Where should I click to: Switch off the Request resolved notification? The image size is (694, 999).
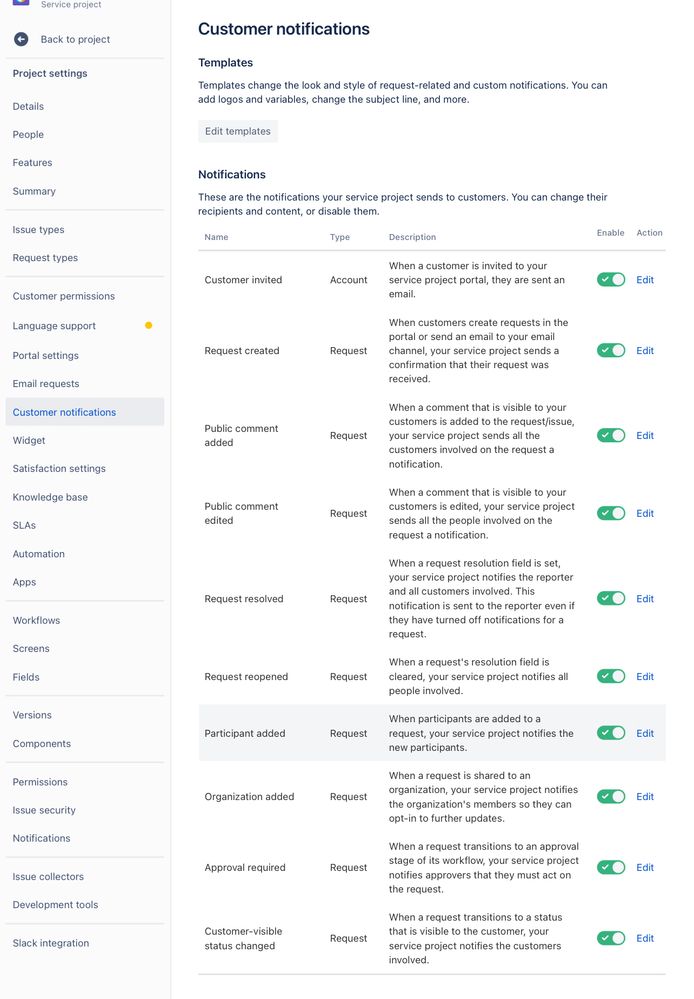[611, 599]
